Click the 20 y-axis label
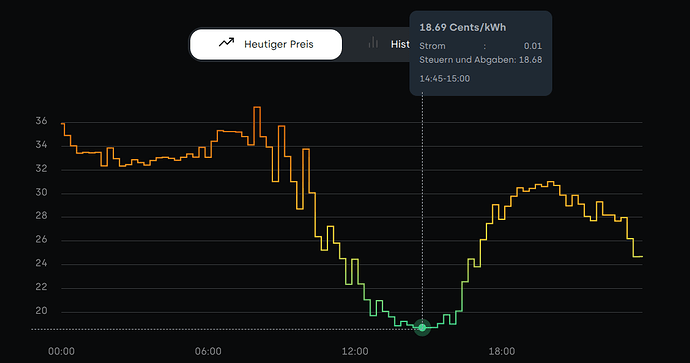The width and height of the screenshot is (690, 363). [x=41, y=311]
